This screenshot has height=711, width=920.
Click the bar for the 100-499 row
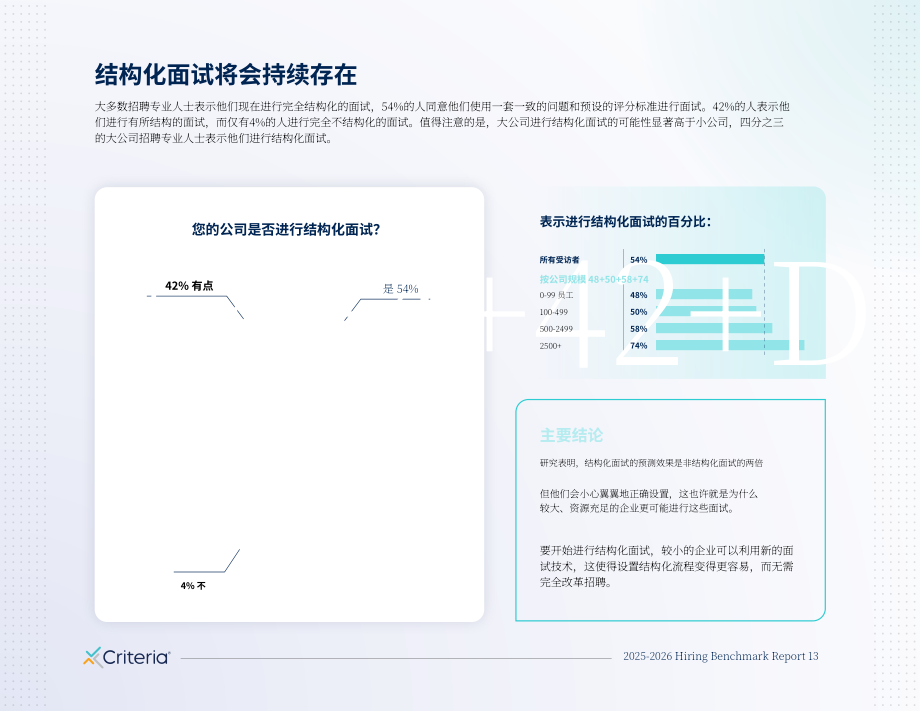tap(706, 312)
